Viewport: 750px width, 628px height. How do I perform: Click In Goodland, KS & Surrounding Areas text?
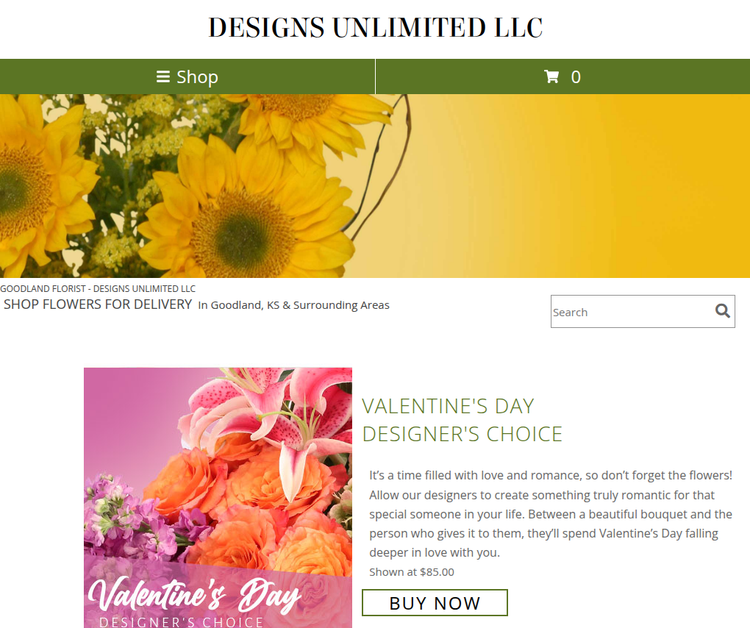294,305
